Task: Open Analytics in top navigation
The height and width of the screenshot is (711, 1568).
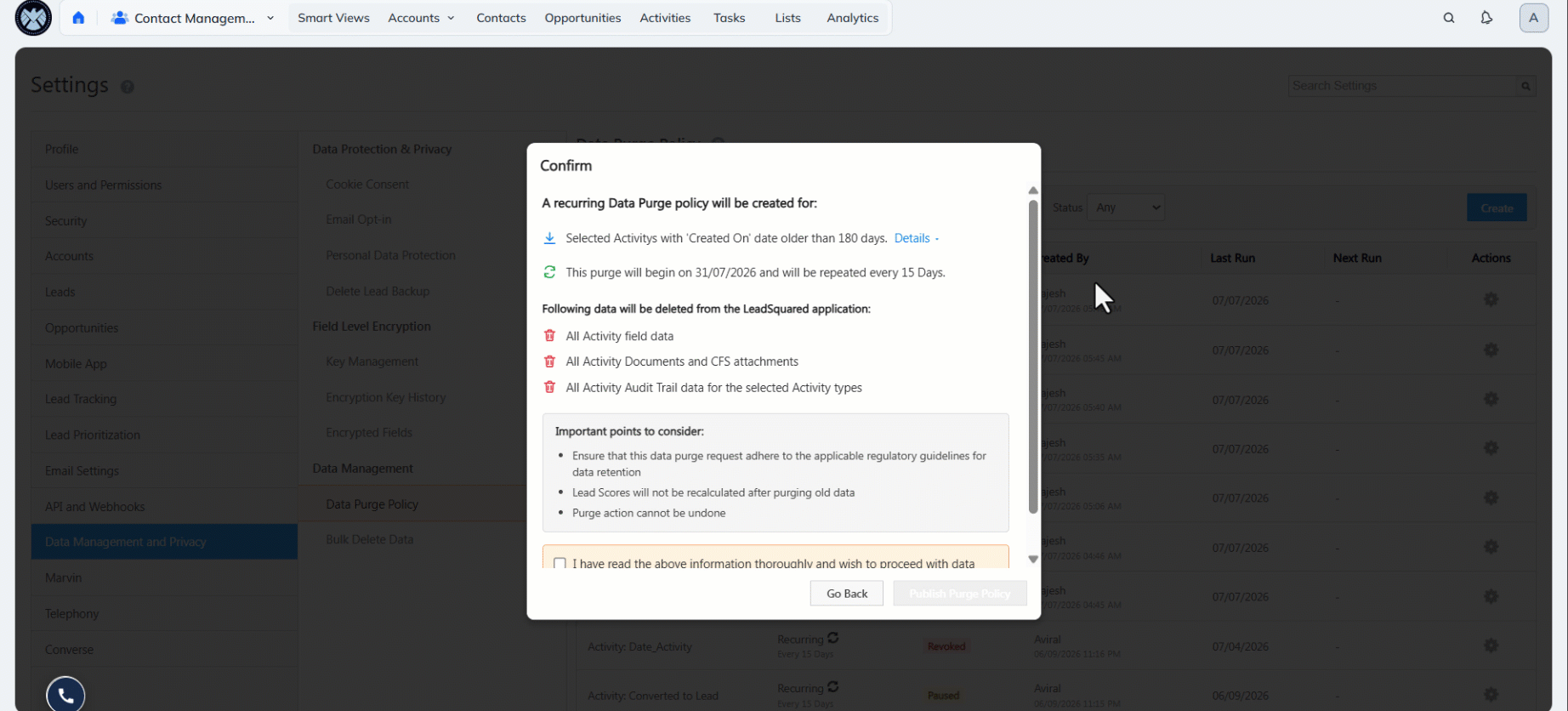Action: [x=852, y=18]
